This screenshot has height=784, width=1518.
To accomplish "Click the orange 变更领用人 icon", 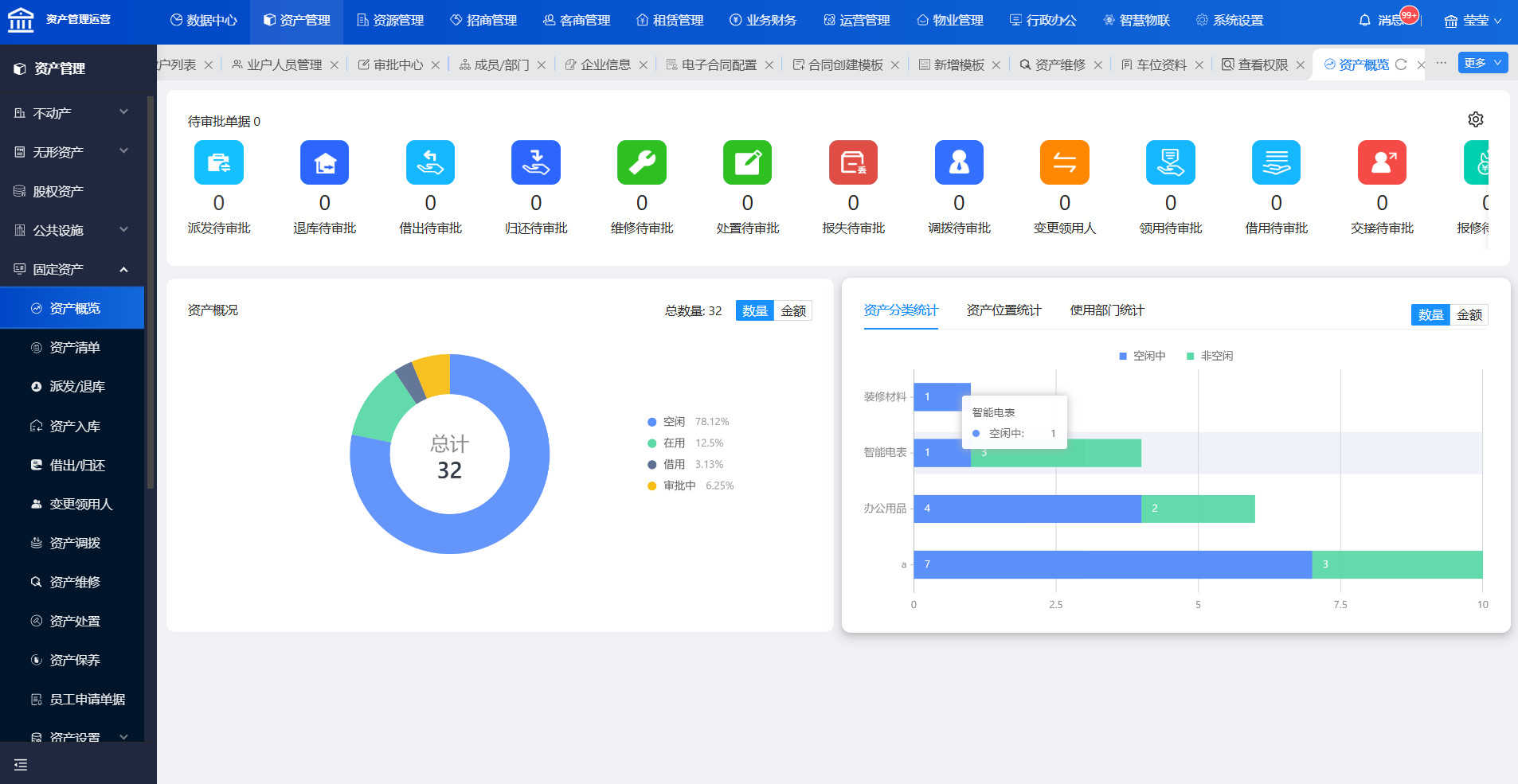I will [x=1064, y=162].
